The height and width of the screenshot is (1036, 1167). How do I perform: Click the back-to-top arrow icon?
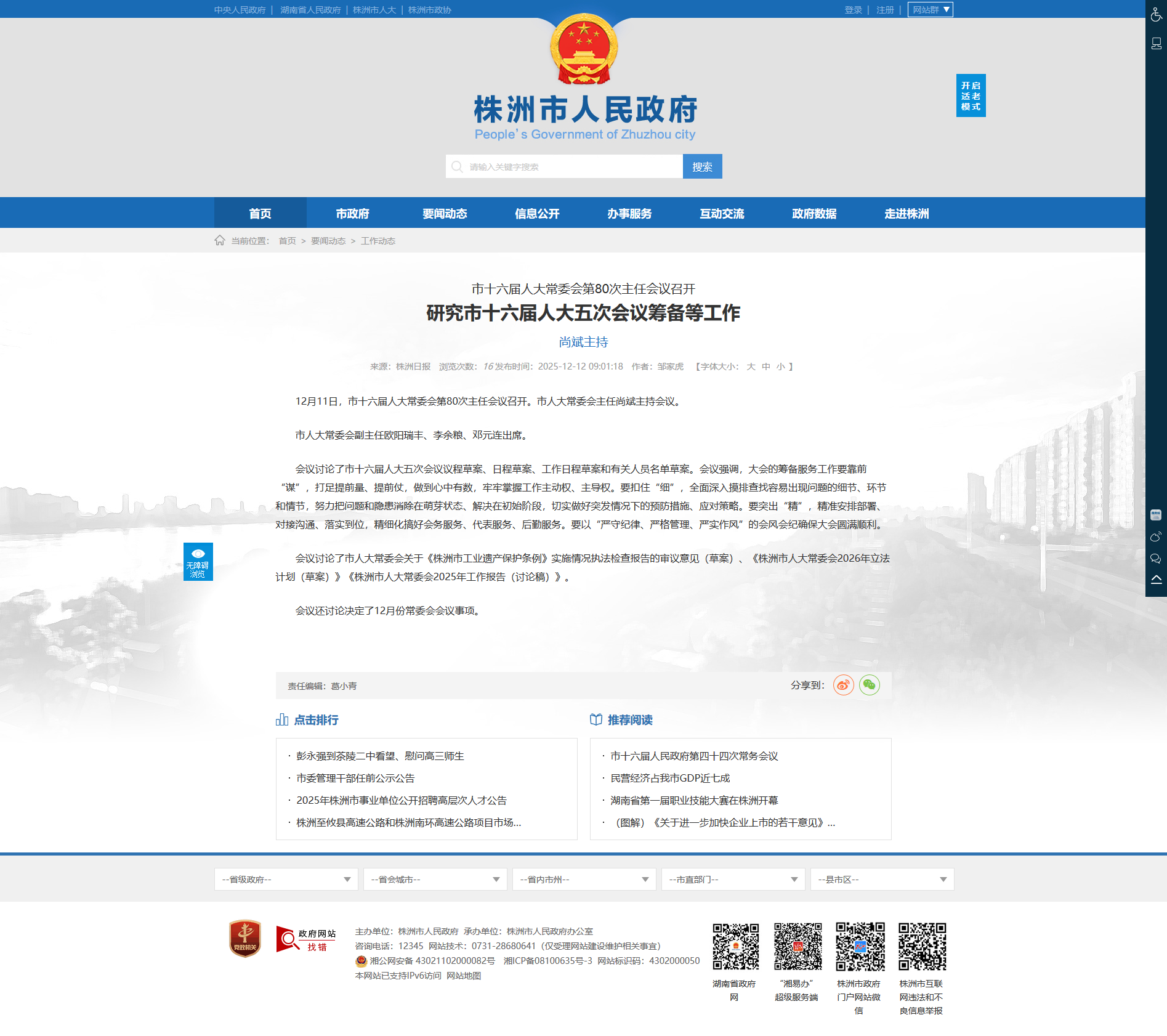click(1156, 580)
